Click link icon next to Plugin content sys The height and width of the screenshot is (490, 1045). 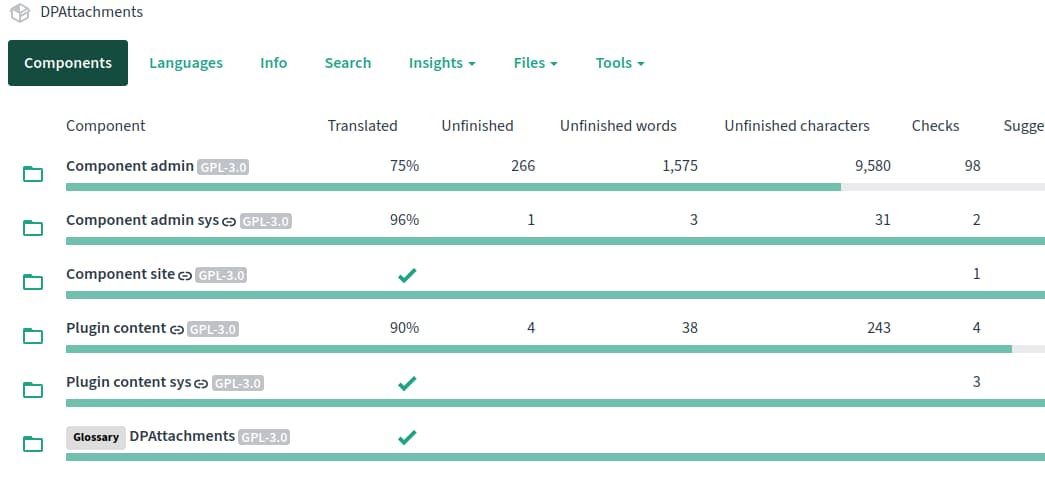[x=200, y=383]
